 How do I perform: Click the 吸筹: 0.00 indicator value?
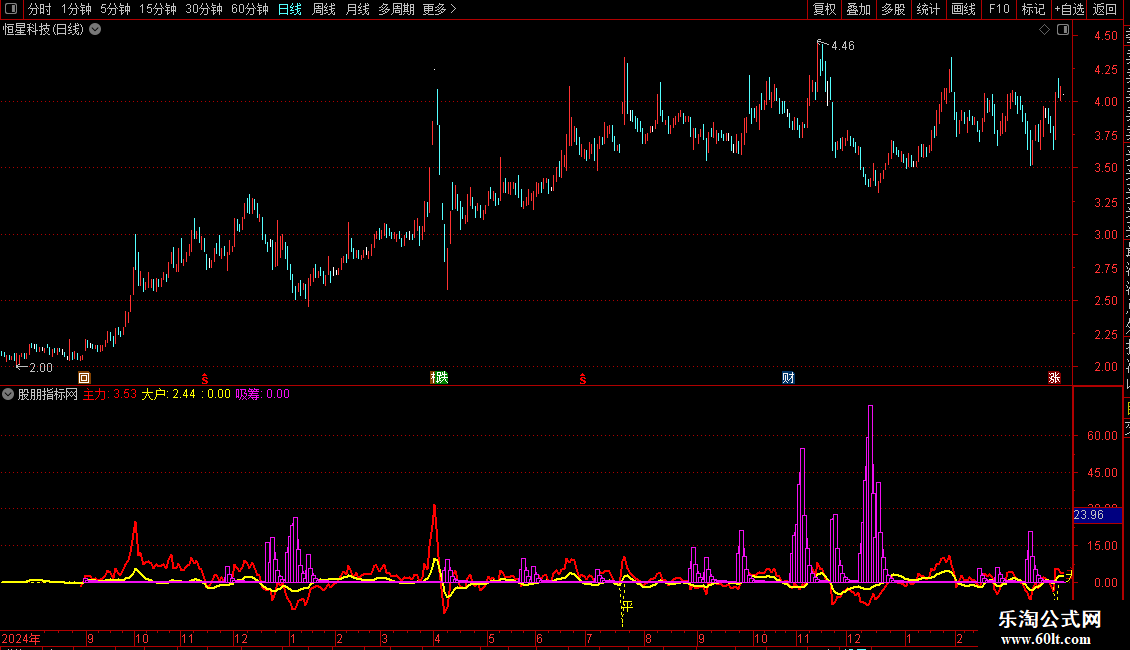pos(262,394)
